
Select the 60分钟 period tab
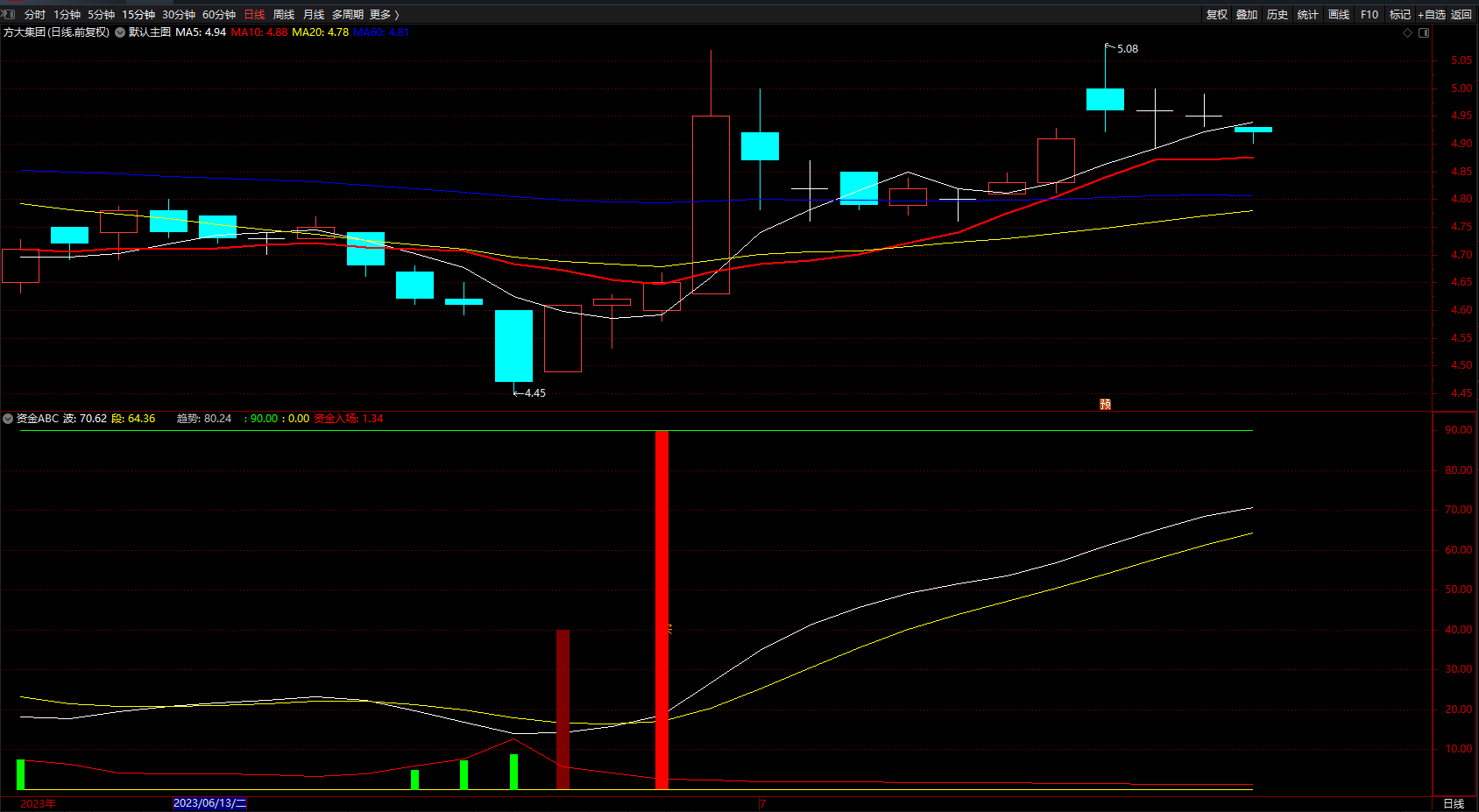(x=219, y=15)
